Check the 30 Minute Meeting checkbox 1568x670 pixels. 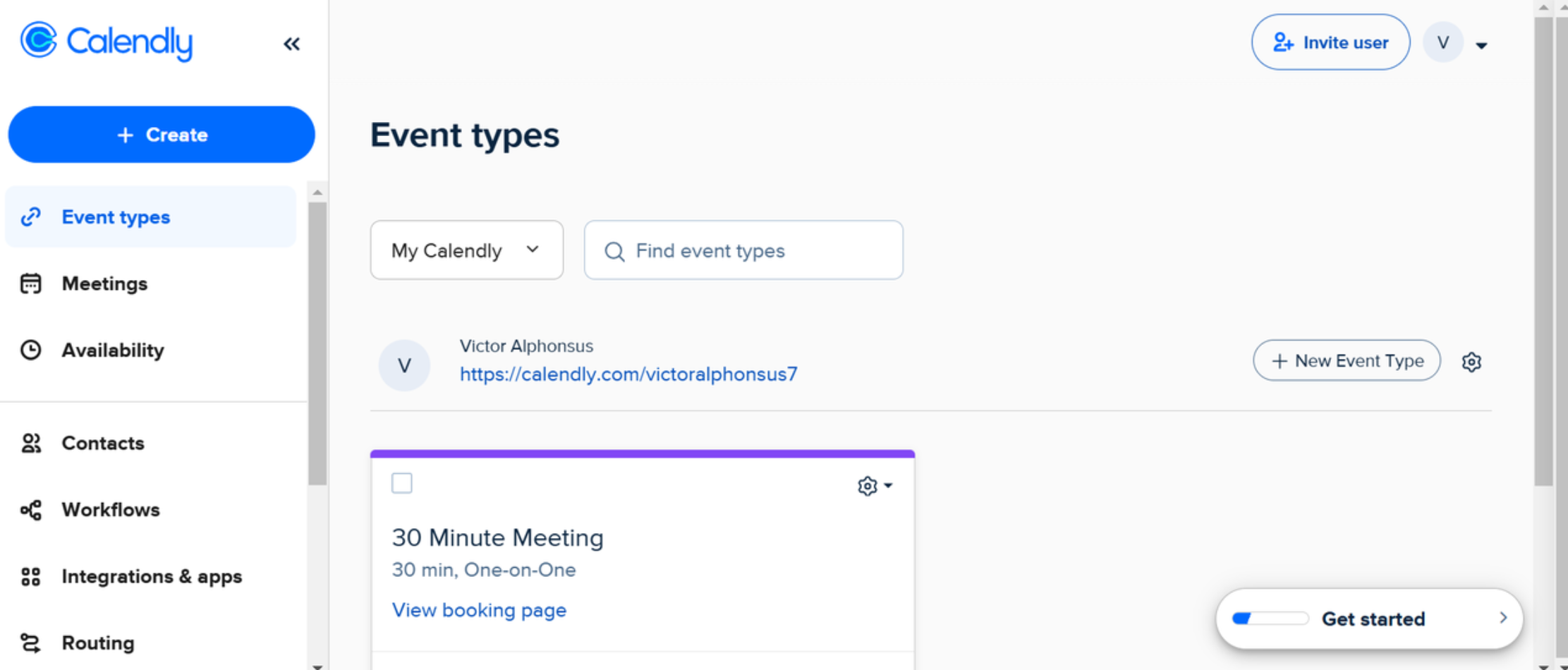coord(401,483)
